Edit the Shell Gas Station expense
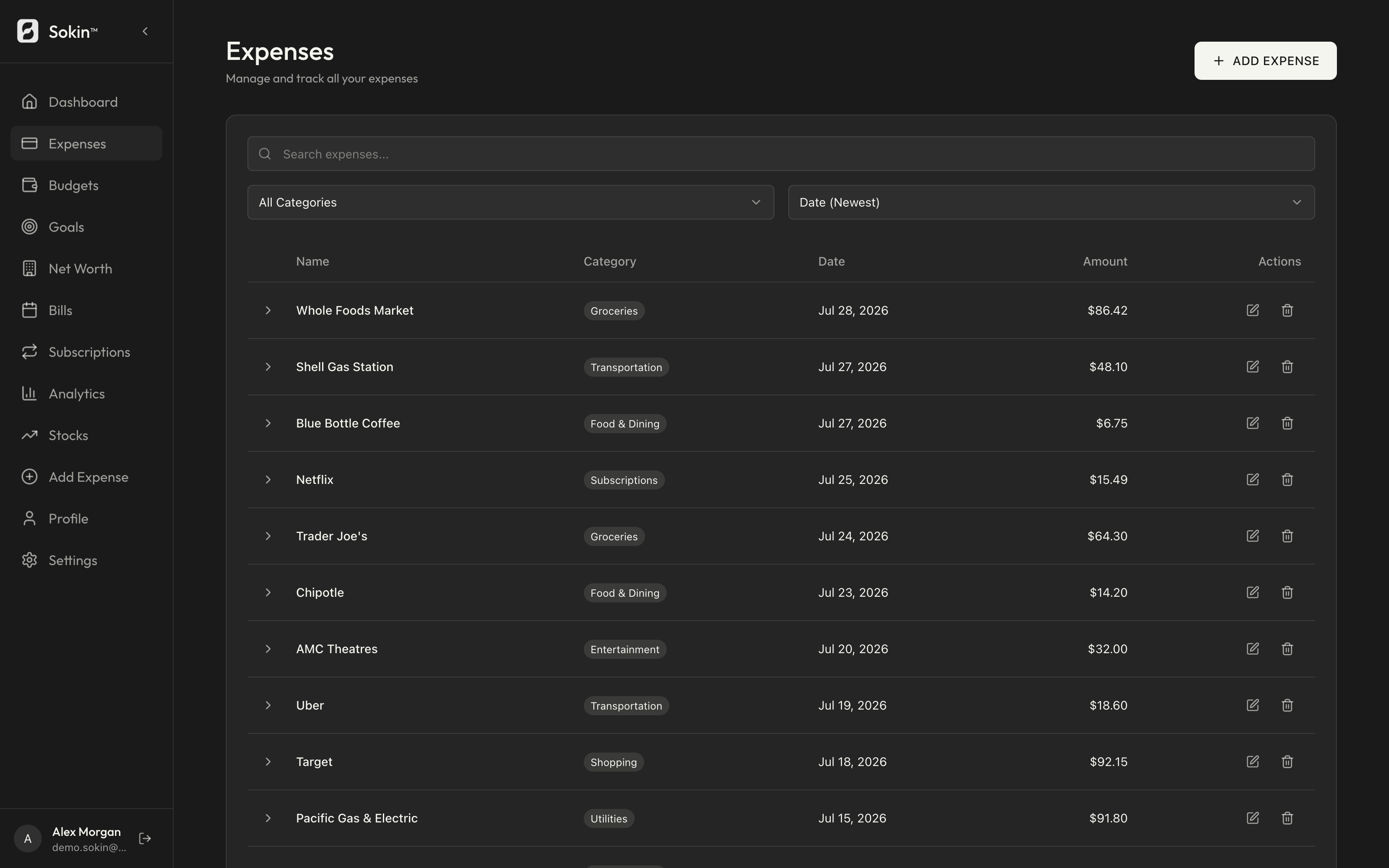Image resolution: width=1389 pixels, height=868 pixels. tap(1252, 367)
